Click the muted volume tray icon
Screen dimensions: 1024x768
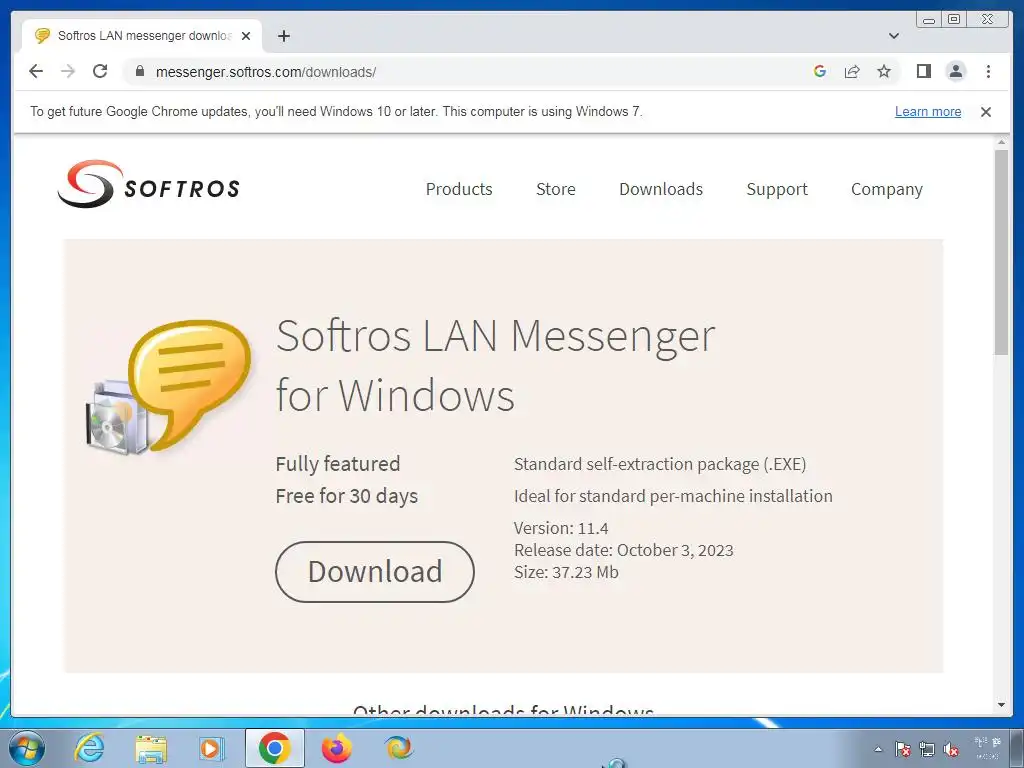(x=951, y=749)
